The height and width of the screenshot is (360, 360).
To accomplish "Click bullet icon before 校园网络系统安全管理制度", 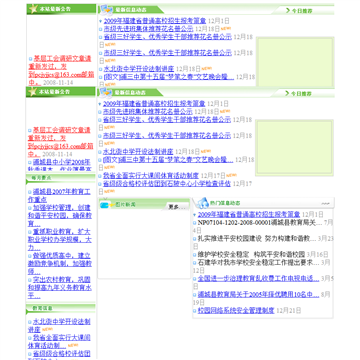I will tap(195, 311).
